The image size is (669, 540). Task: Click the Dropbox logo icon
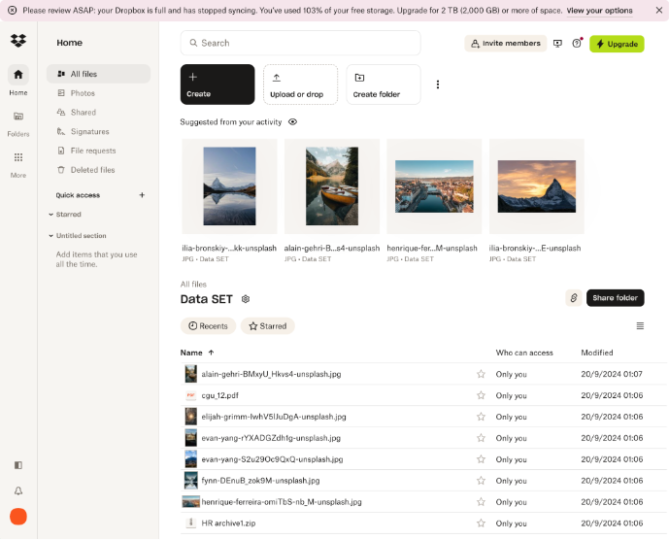(x=18, y=41)
